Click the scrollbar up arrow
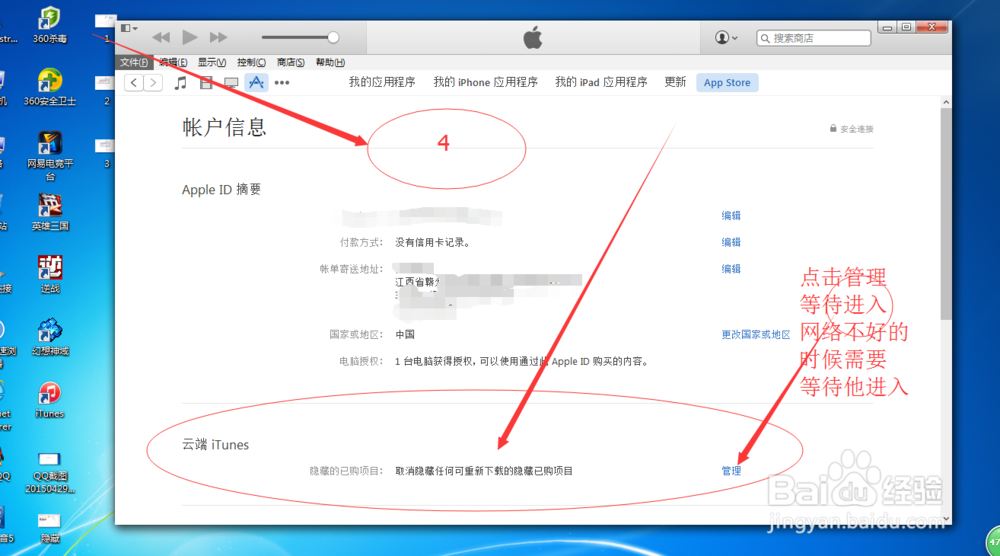The height and width of the screenshot is (556, 1000). [946, 102]
